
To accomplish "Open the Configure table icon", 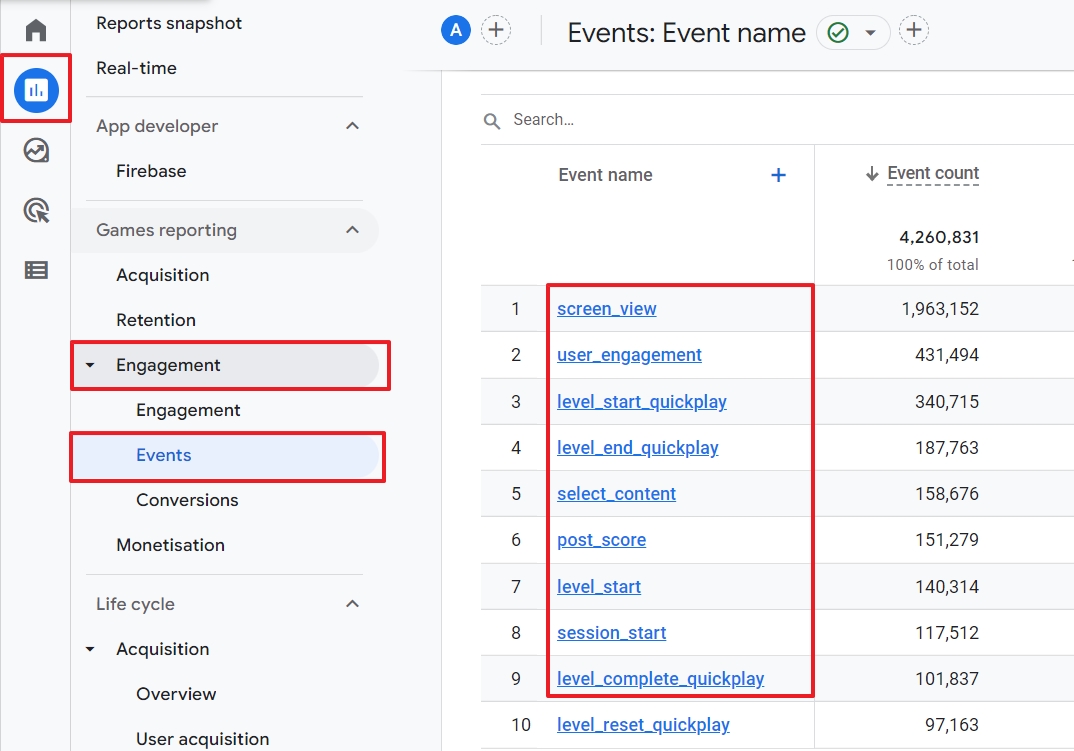I will [x=36, y=270].
